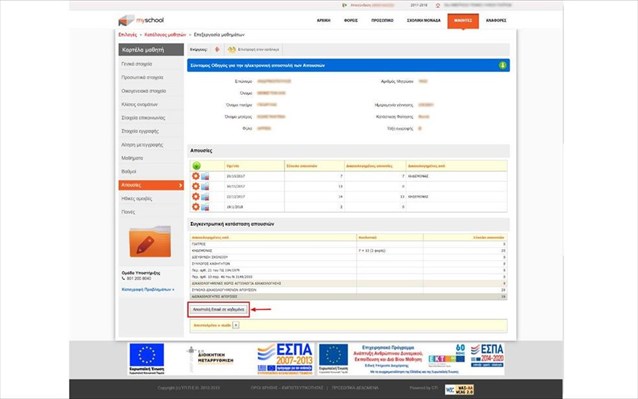Click the green add-absence icon in the table header
This screenshot has height=399, width=638.
(x=196, y=166)
